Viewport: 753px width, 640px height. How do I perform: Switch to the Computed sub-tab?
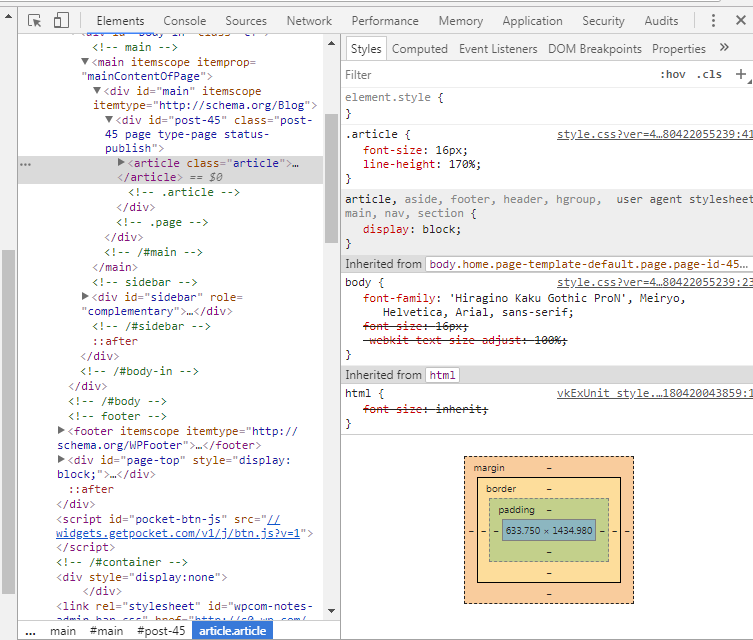coord(419,48)
